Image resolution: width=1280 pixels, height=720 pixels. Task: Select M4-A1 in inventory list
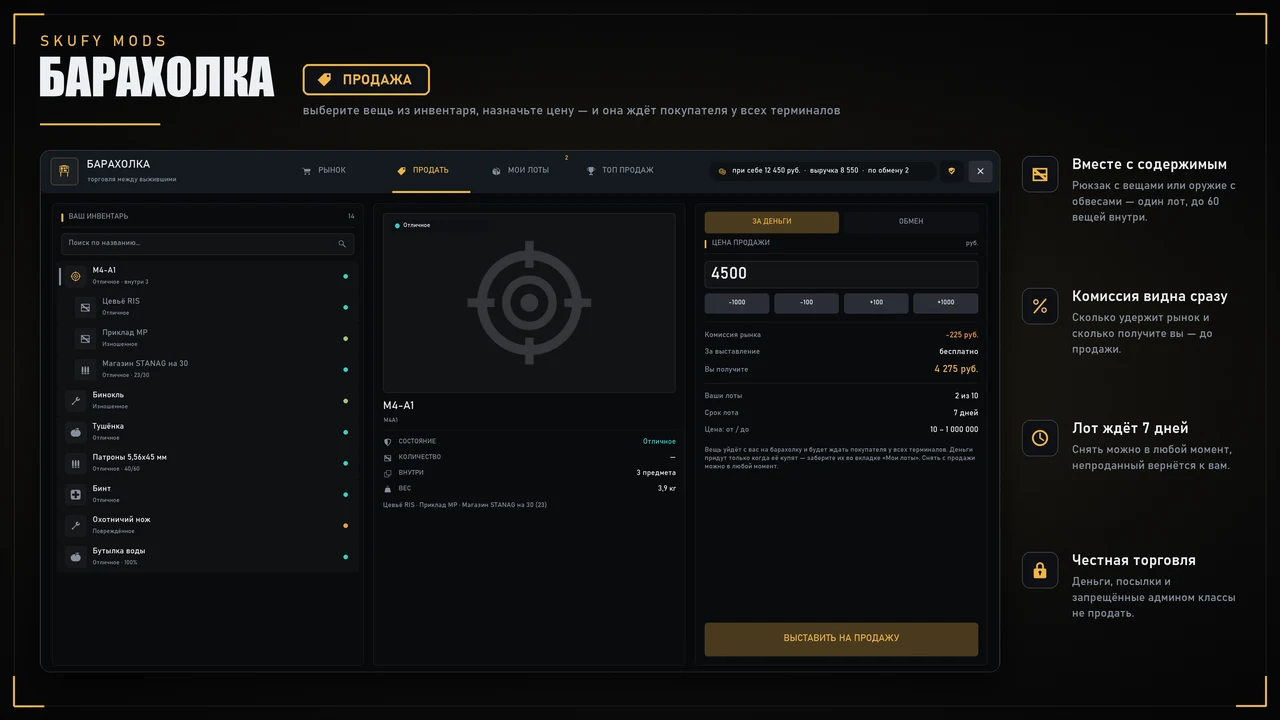208,276
